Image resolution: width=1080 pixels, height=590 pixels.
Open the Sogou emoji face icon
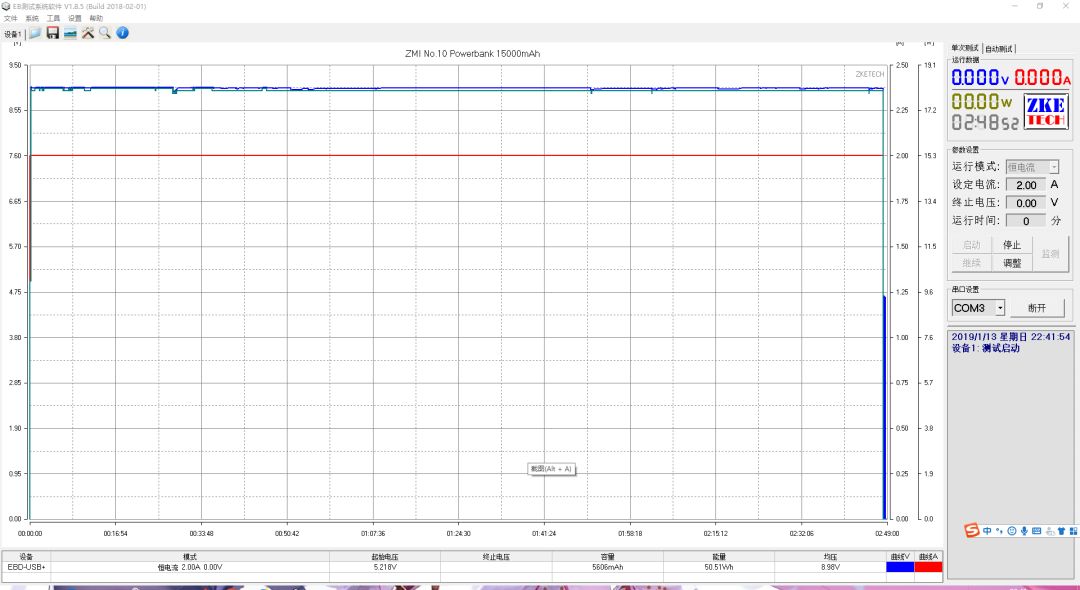pyautogui.click(x=1012, y=531)
